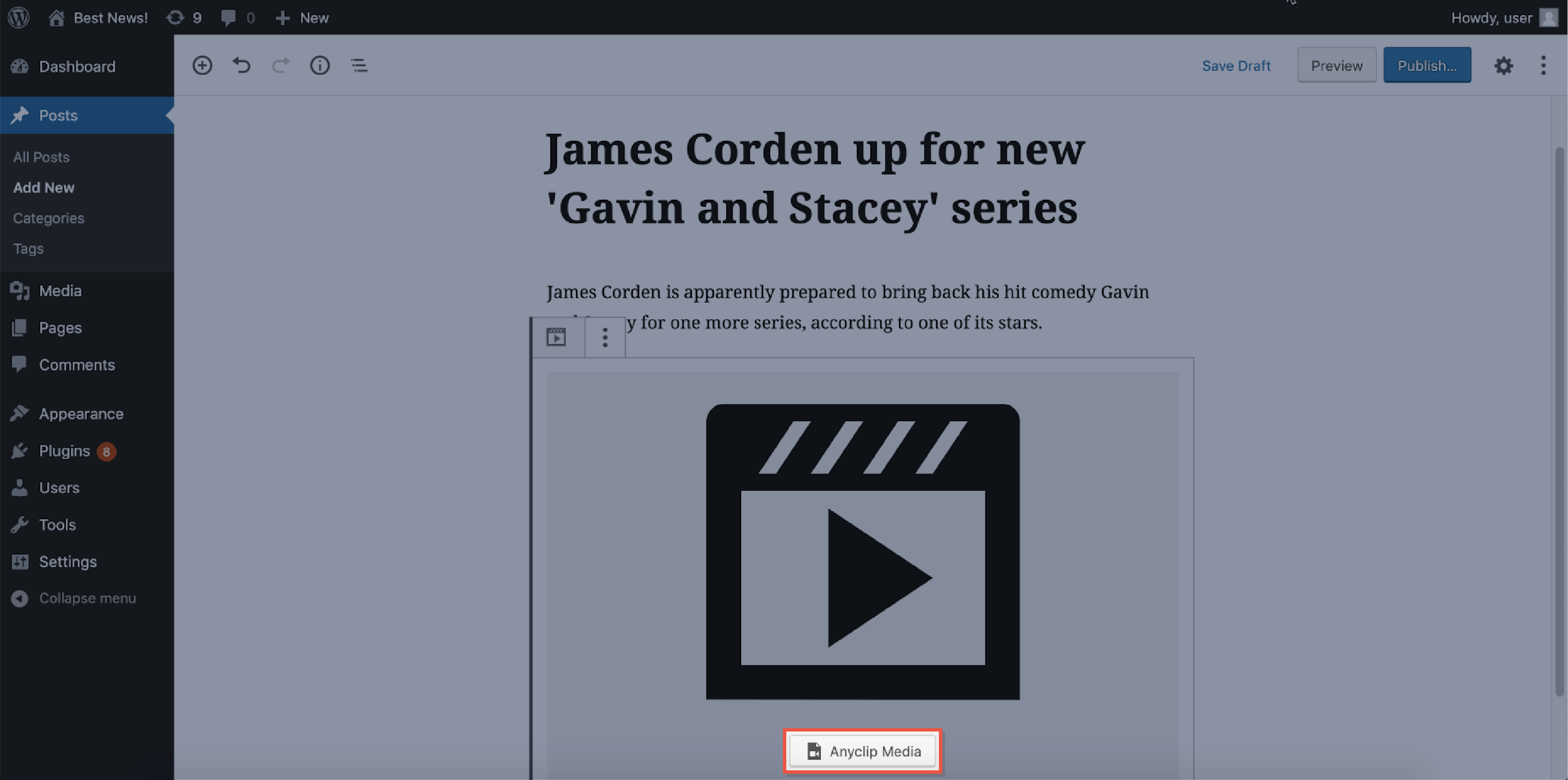Open the 9 pending updates
Image resolution: width=1568 pixels, height=780 pixels.
(x=184, y=18)
